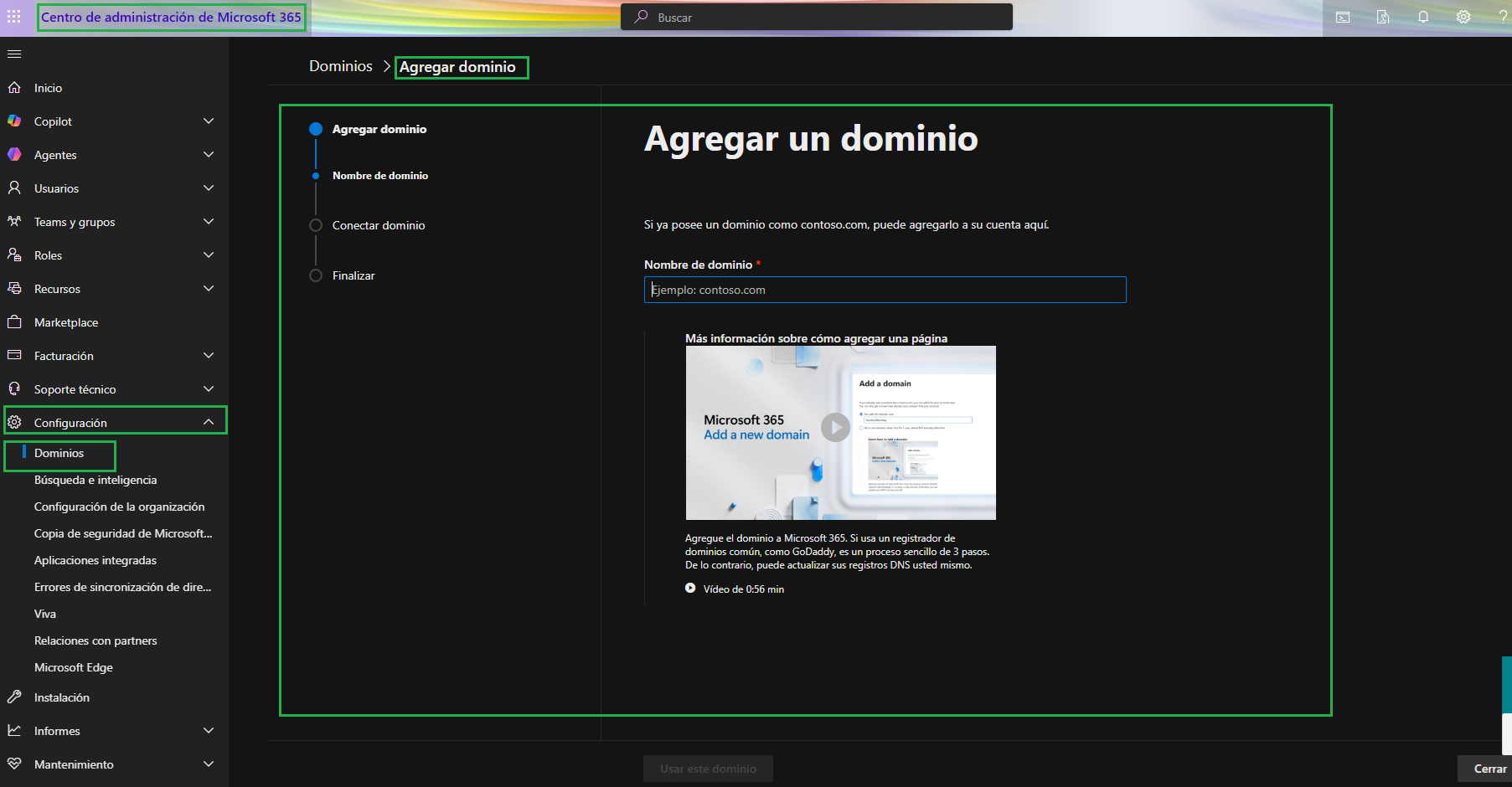Expand the Copilot menu chevron
Viewport: 1512px width, 787px height.
click(x=209, y=121)
